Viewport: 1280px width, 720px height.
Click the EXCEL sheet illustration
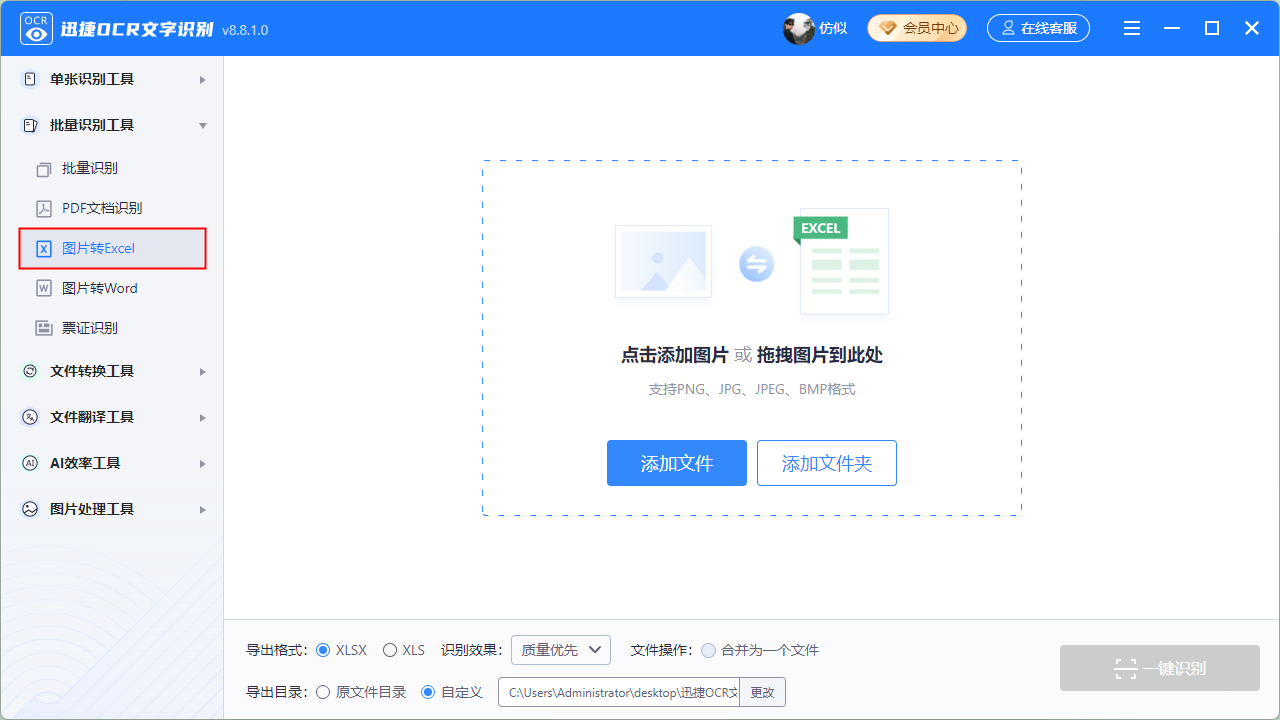[x=841, y=261]
